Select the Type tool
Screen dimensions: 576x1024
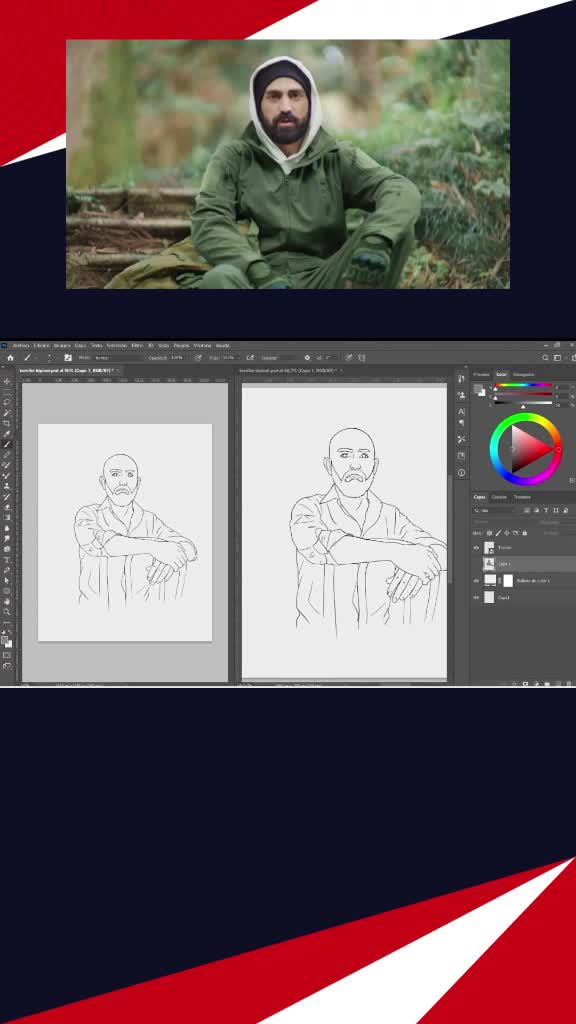click(x=7, y=559)
